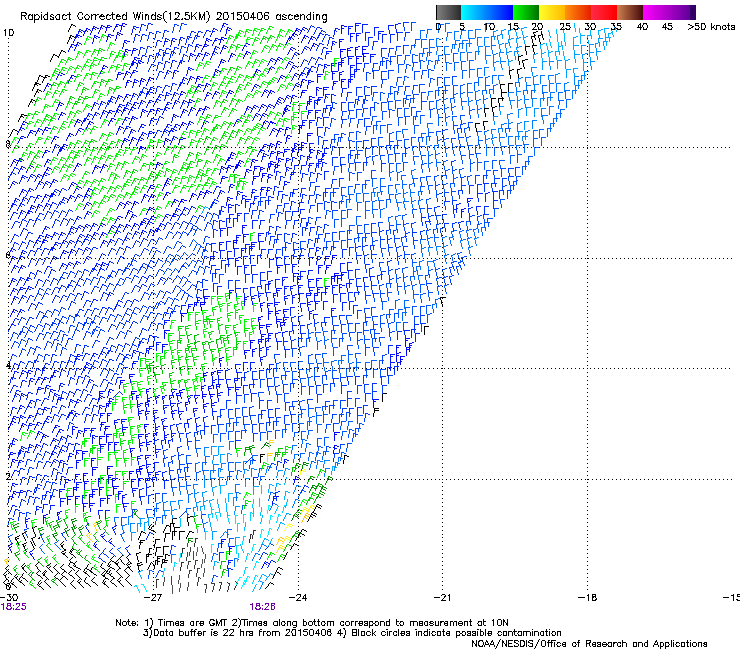The width and height of the screenshot is (740, 650).
Task: Click the gray 0–5 knots legend swatch
Action: (448, 12)
